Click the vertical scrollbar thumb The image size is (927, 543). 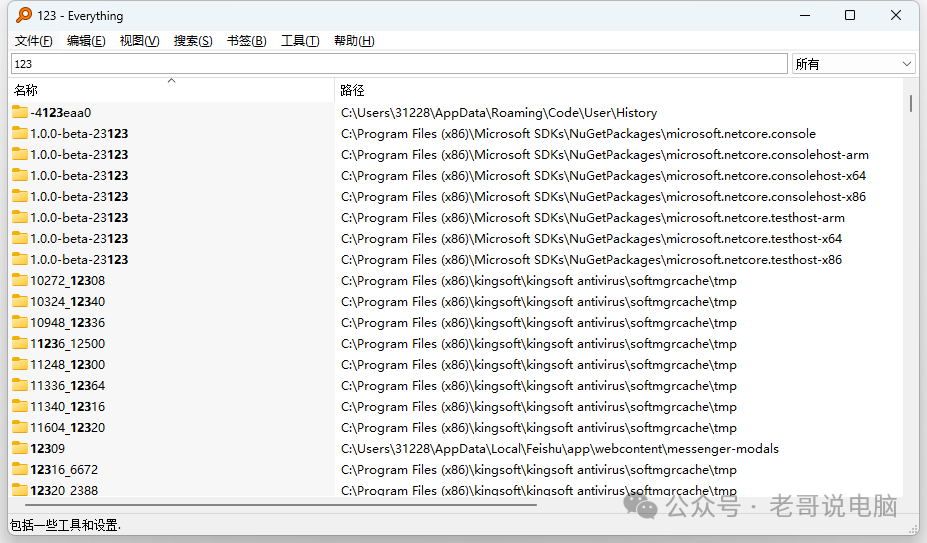coord(910,103)
